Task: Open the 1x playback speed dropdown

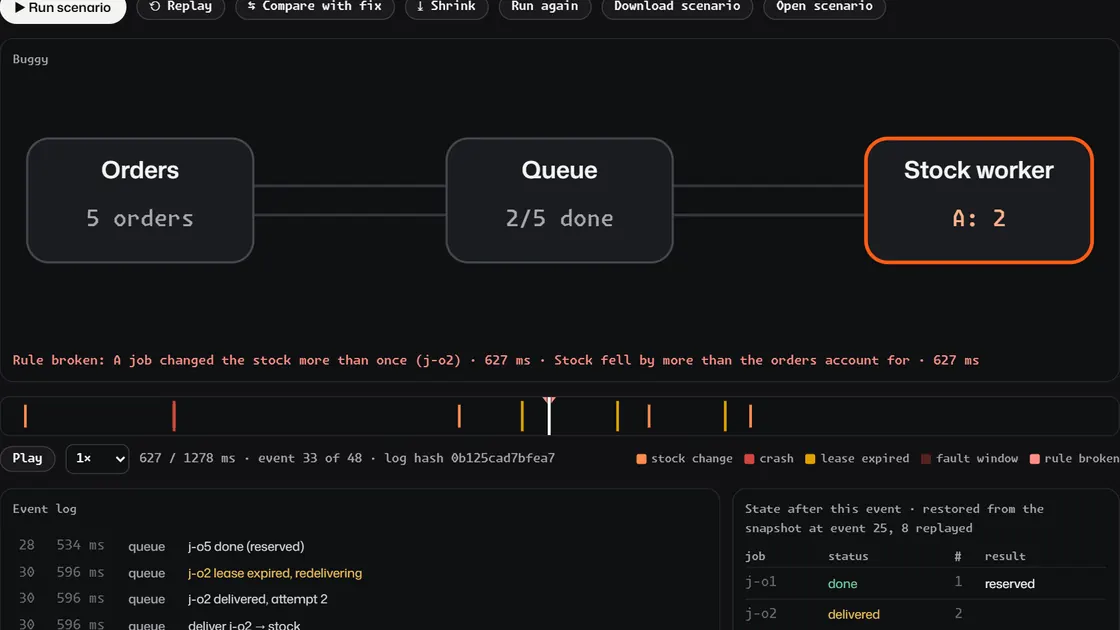Action: (97, 459)
